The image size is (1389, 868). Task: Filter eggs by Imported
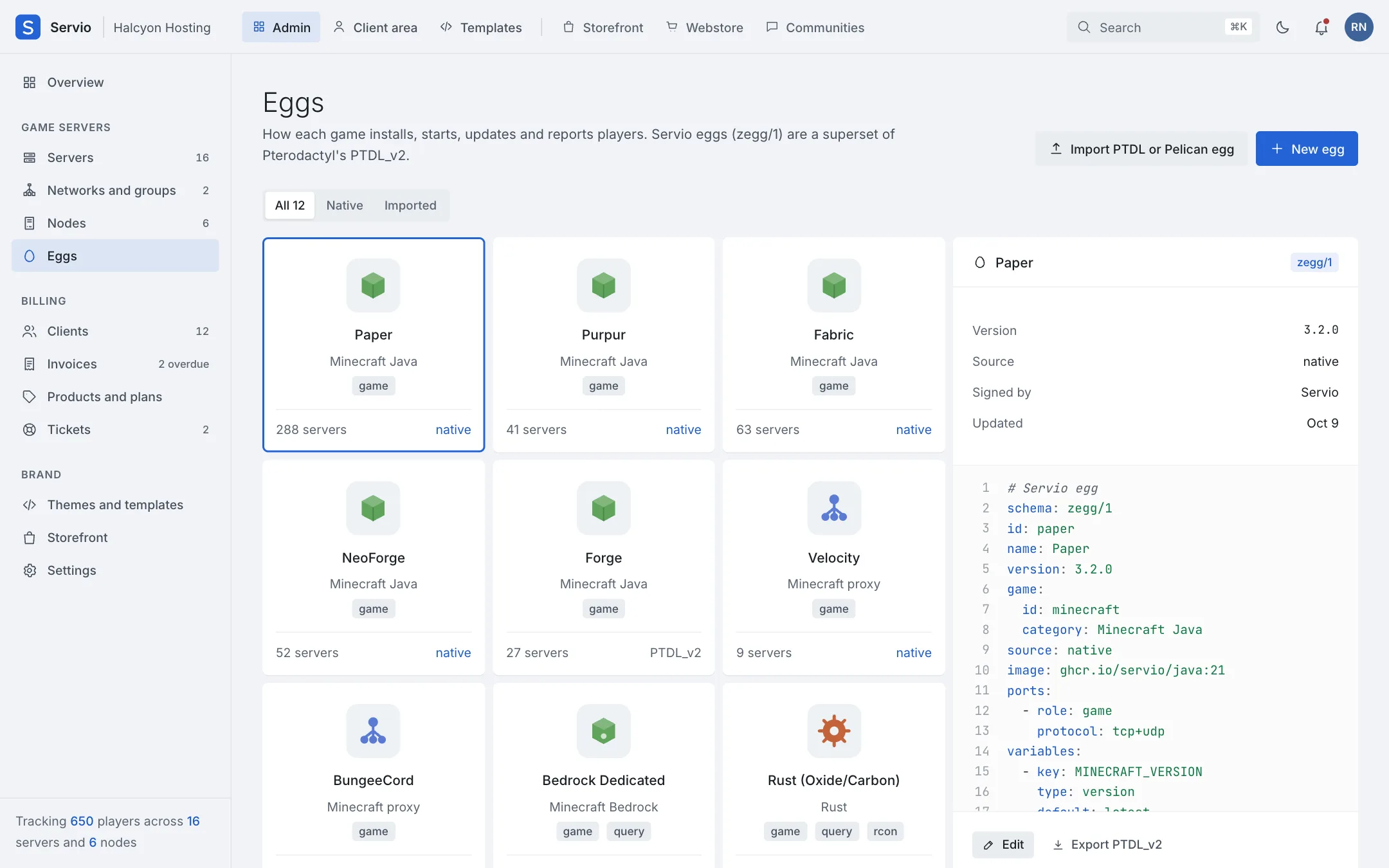coord(410,205)
